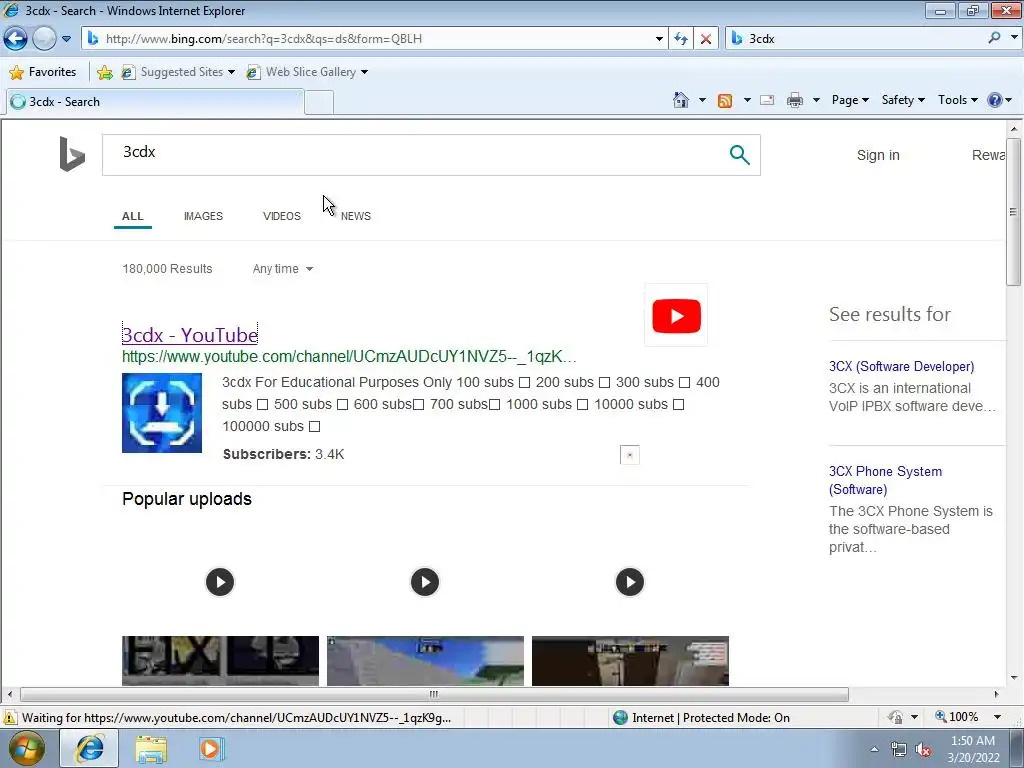
Task: Go back with the browser Back arrow
Action: tap(15, 39)
